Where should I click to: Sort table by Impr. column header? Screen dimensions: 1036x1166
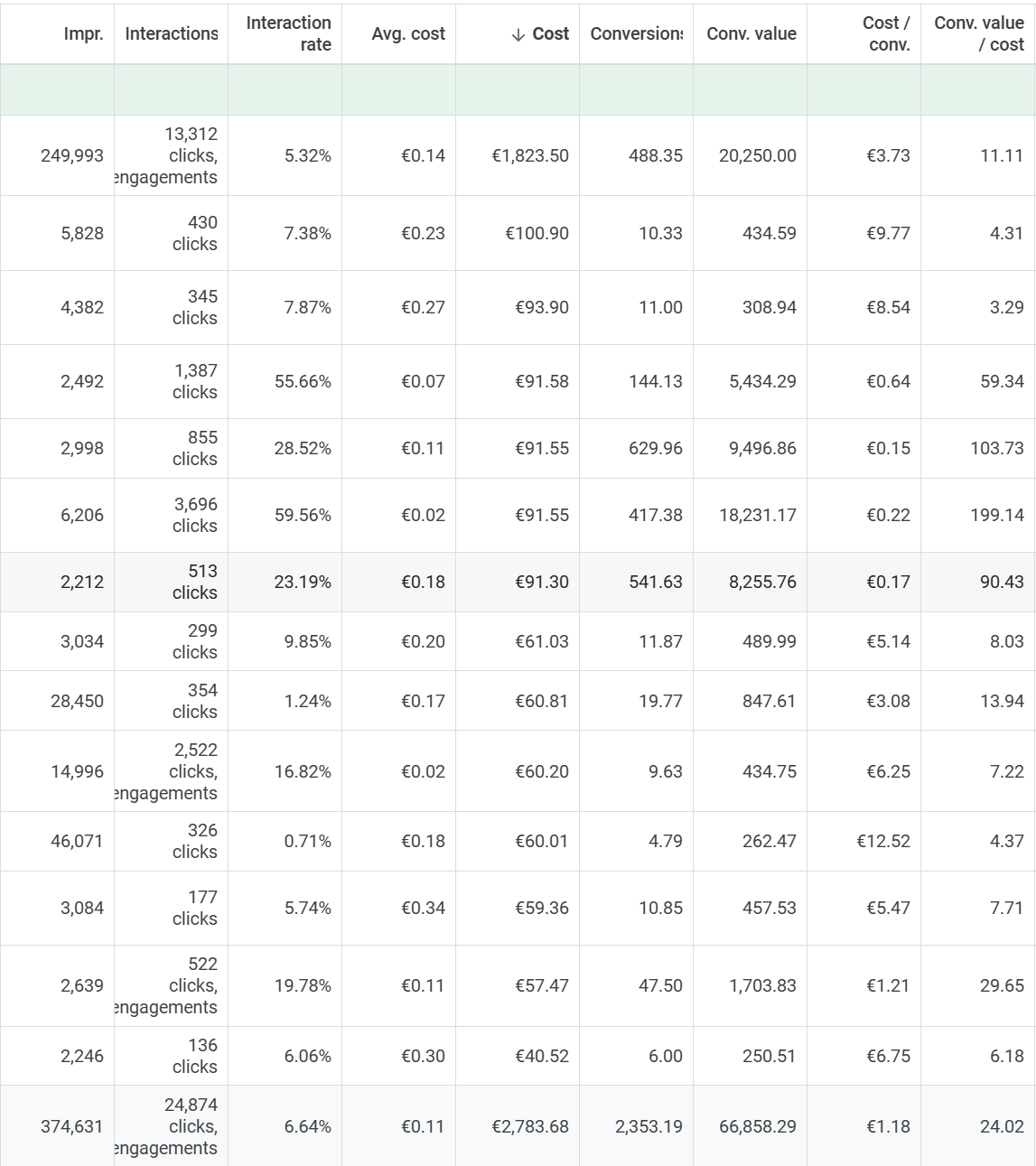pyautogui.click(x=83, y=33)
